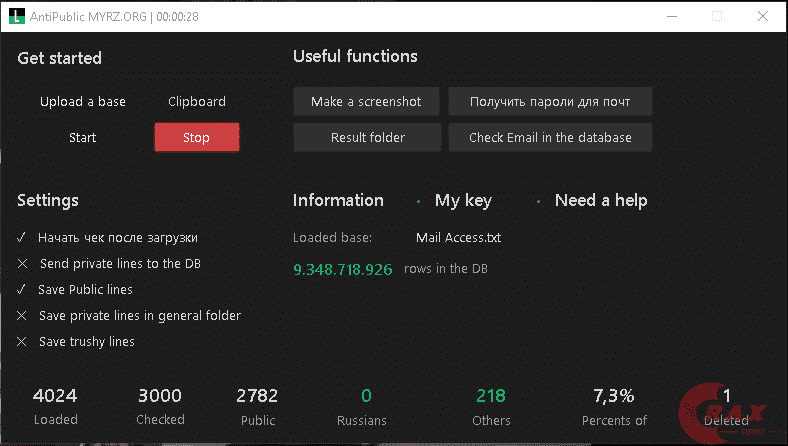This screenshot has height=446, width=788.
Task: Click the 3000 Checked counter
Action: 160,396
